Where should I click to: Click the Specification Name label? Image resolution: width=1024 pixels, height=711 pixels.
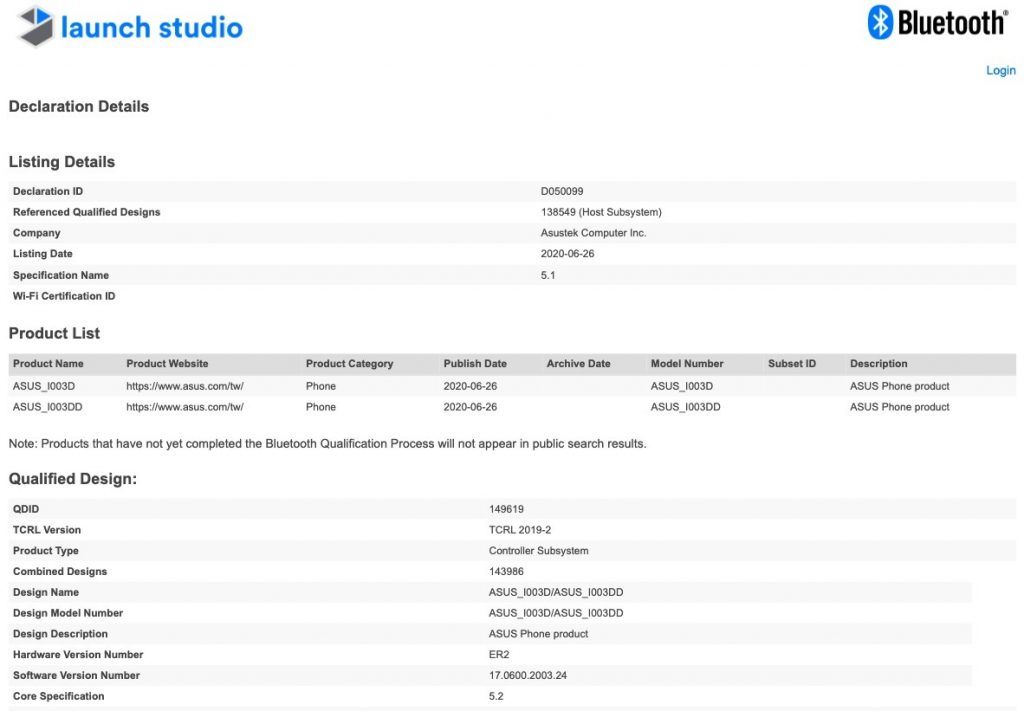(61, 276)
